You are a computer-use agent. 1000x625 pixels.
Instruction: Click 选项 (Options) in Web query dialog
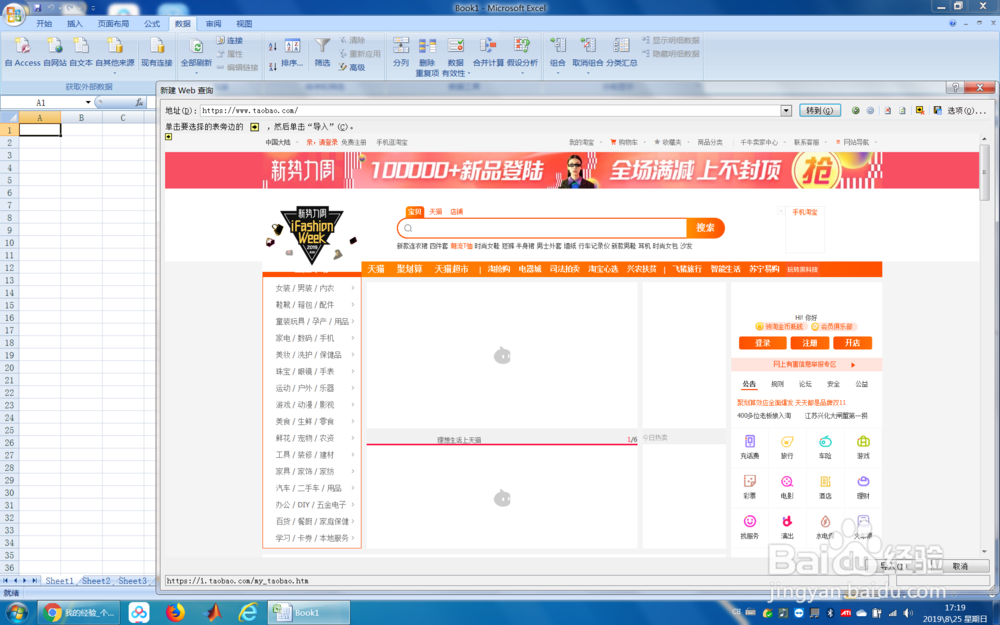(966, 110)
